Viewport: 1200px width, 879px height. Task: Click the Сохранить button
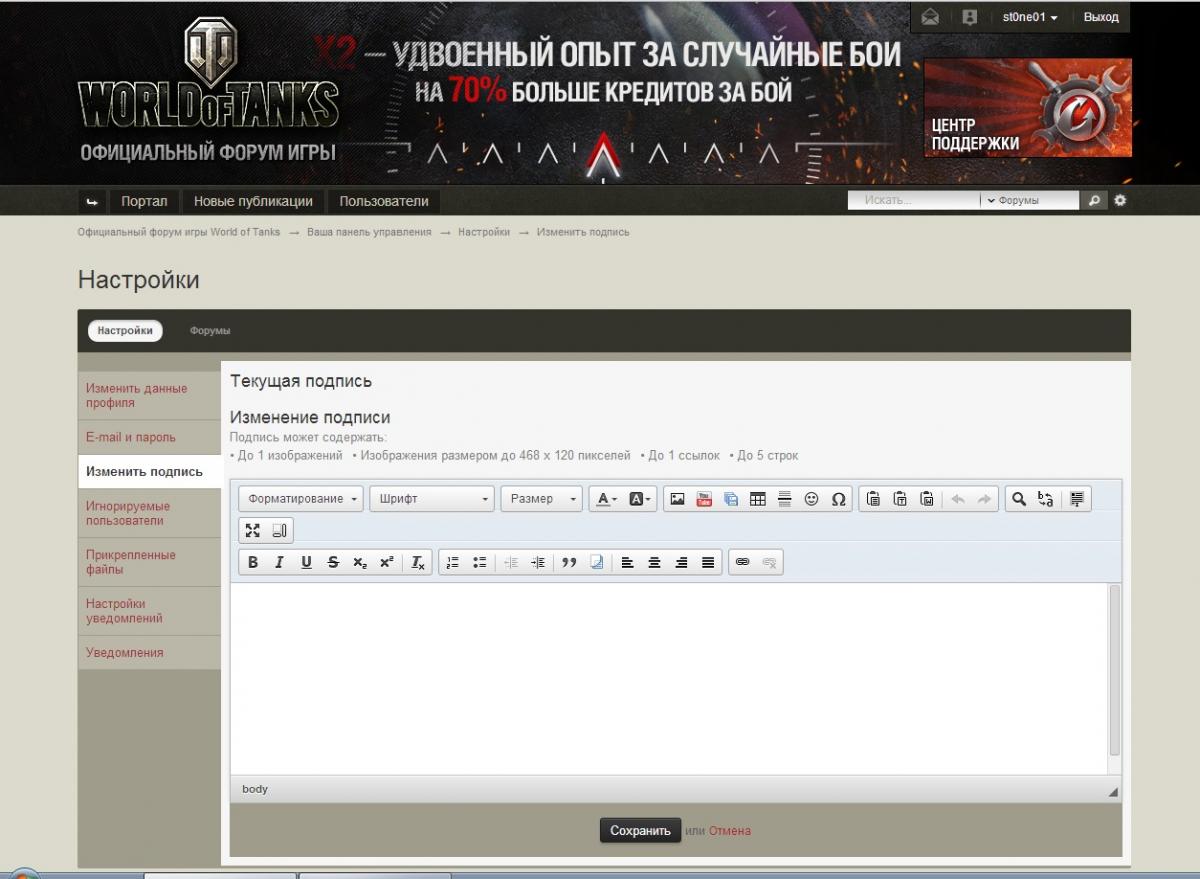point(640,830)
